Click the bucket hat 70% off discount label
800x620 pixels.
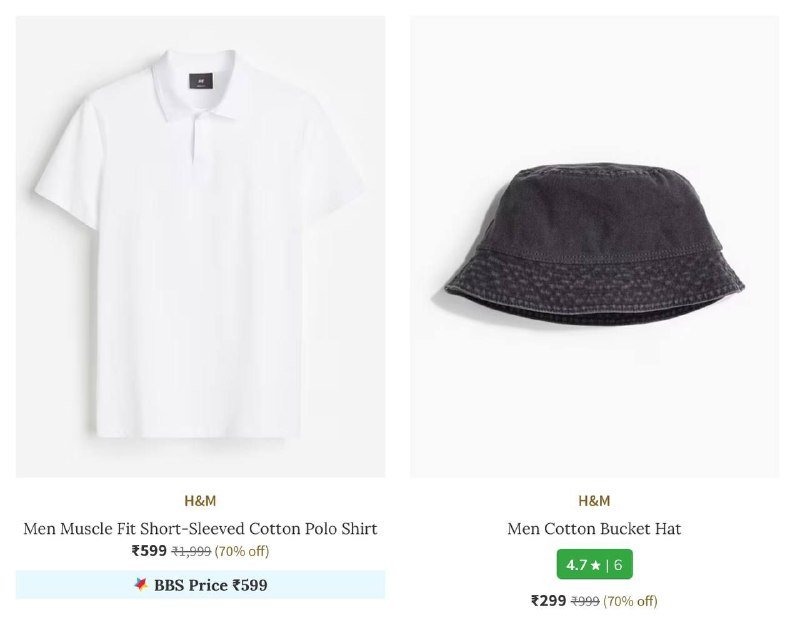tap(632, 601)
